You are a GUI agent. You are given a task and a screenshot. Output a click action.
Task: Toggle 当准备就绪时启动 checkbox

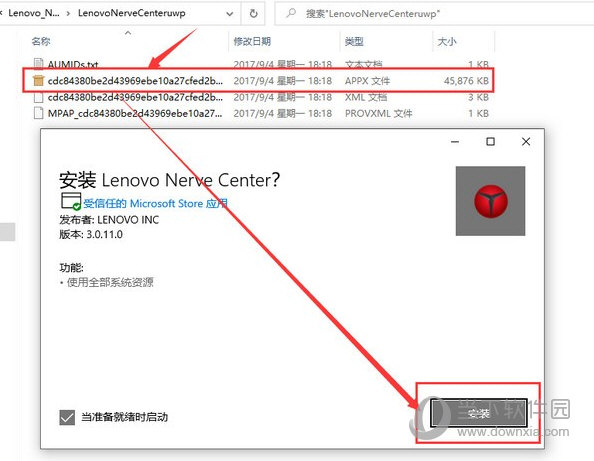click(67, 417)
